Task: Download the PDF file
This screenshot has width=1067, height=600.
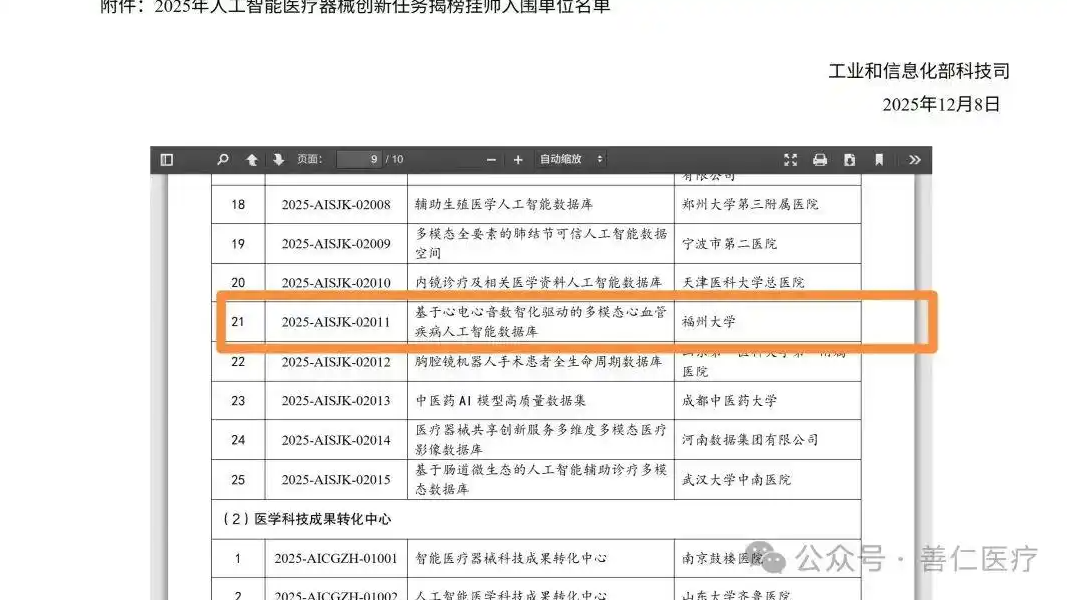Action: click(x=849, y=160)
